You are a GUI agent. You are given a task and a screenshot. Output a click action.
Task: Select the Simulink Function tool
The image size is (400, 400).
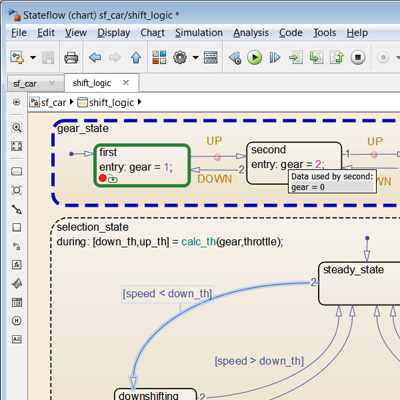(17, 246)
